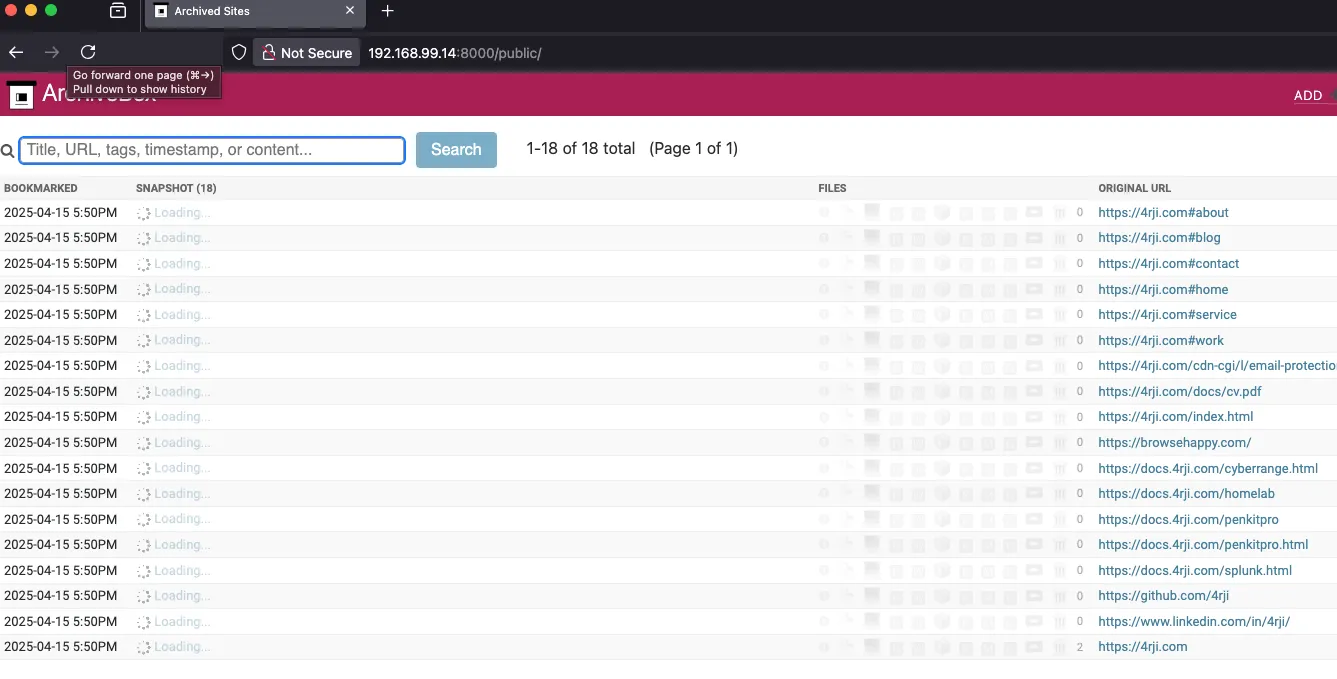Click the archive.org columns icon in the first row
The height and width of the screenshot is (679, 1337).
(x=1060, y=212)
